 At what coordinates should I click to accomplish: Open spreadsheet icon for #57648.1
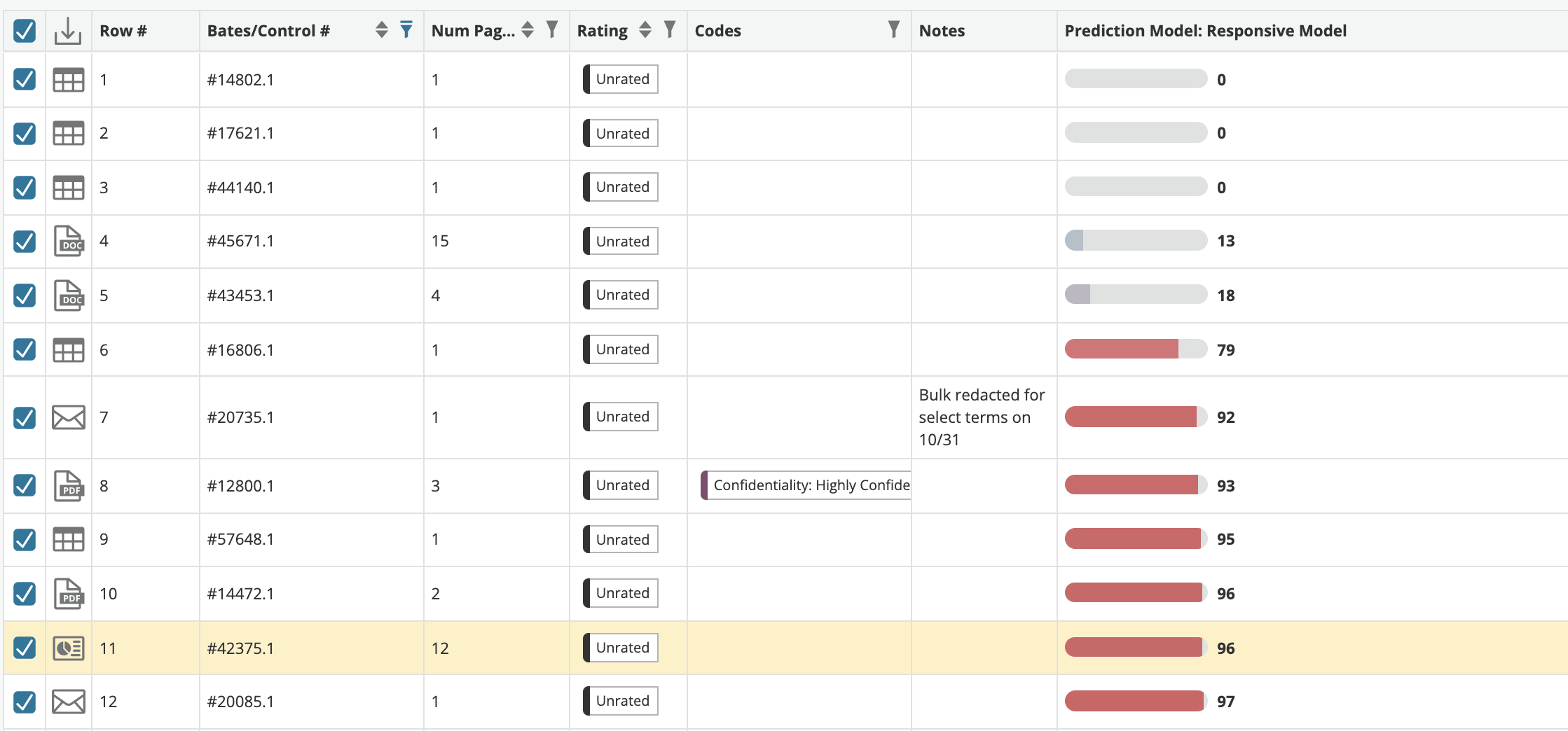click(69, 539)
